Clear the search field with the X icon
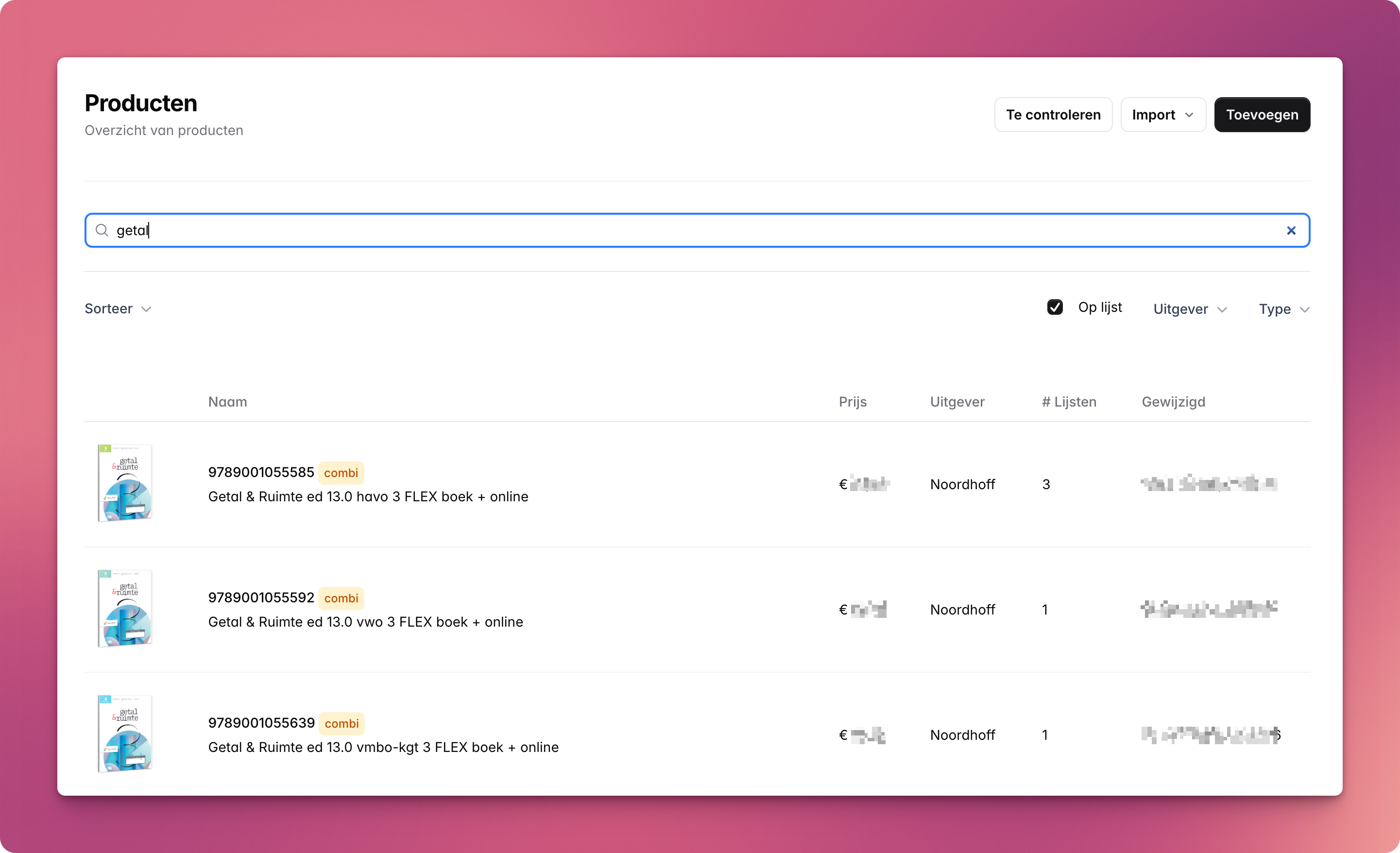This screenshot has width=1400, height=853. tap(1291, 230)
